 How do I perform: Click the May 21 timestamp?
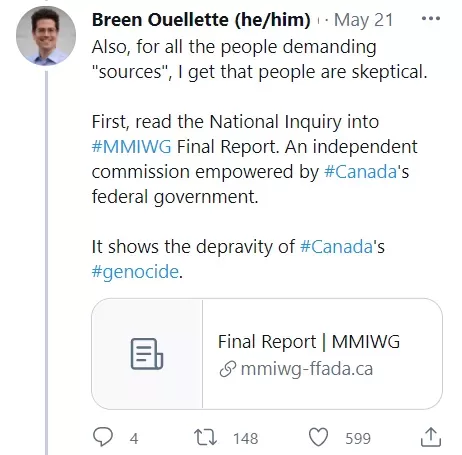[363, 20]
